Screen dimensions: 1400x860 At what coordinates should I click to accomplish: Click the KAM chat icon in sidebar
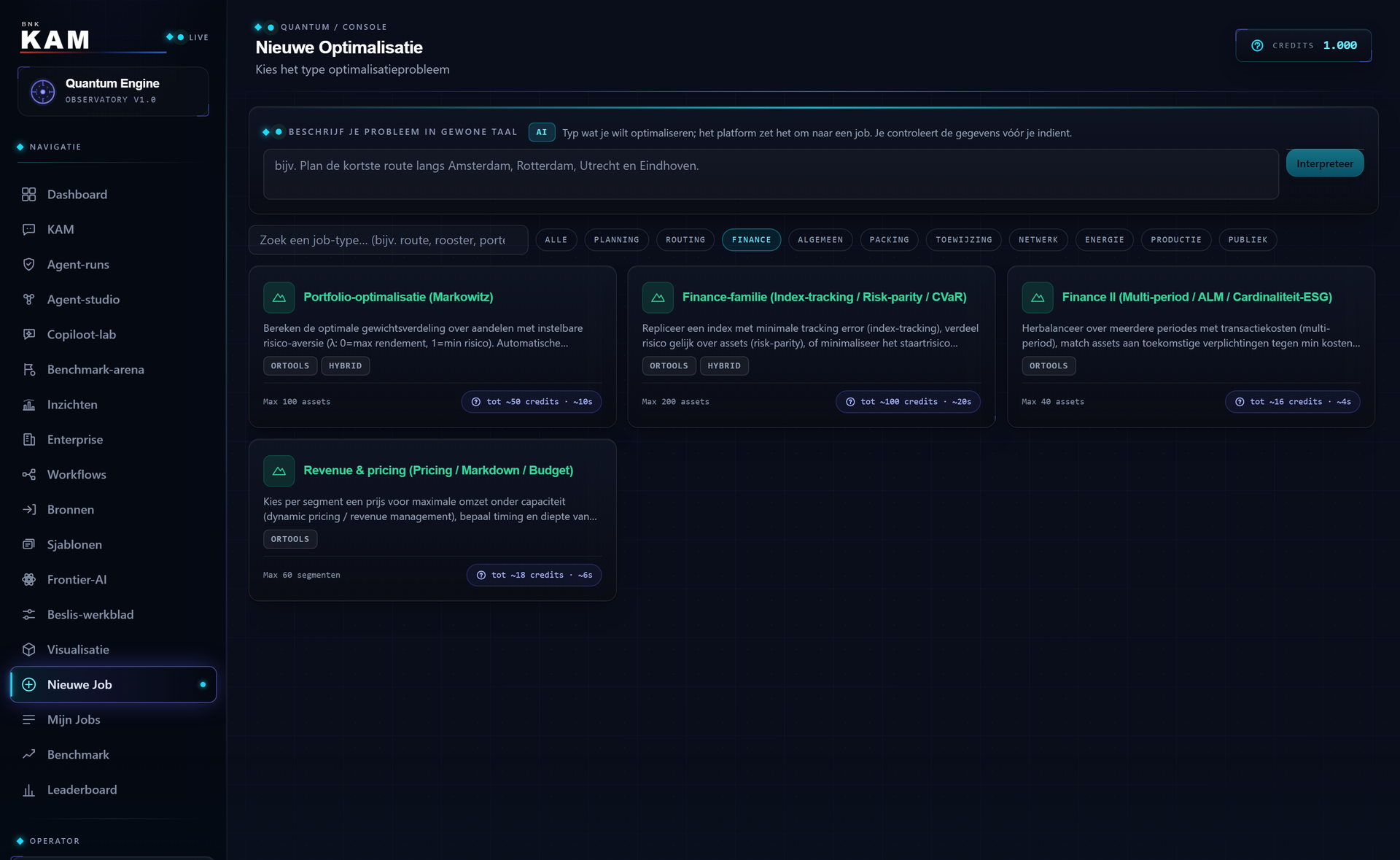[28, 229]
